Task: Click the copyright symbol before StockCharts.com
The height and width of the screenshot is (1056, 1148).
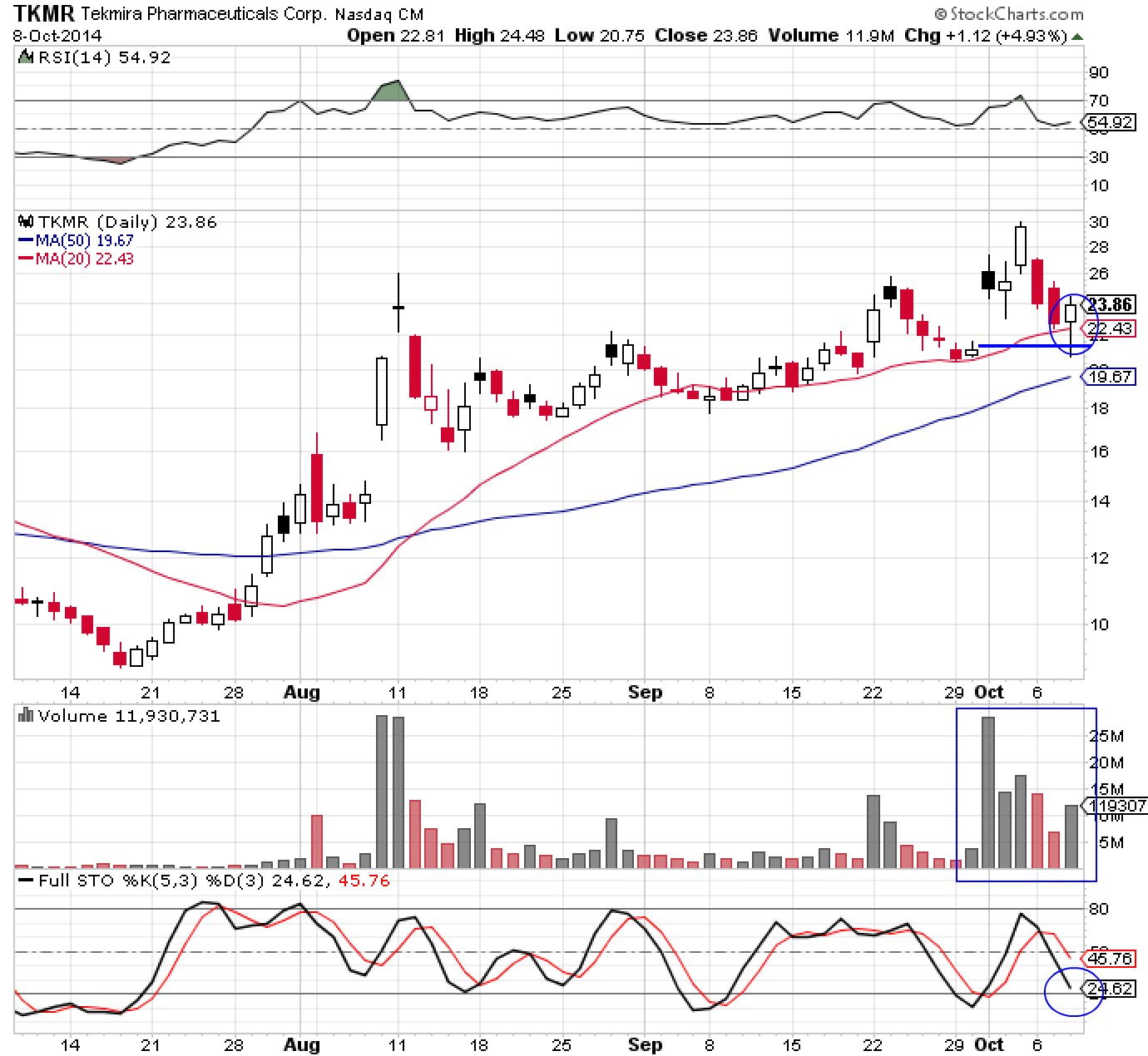Action: 941,14
